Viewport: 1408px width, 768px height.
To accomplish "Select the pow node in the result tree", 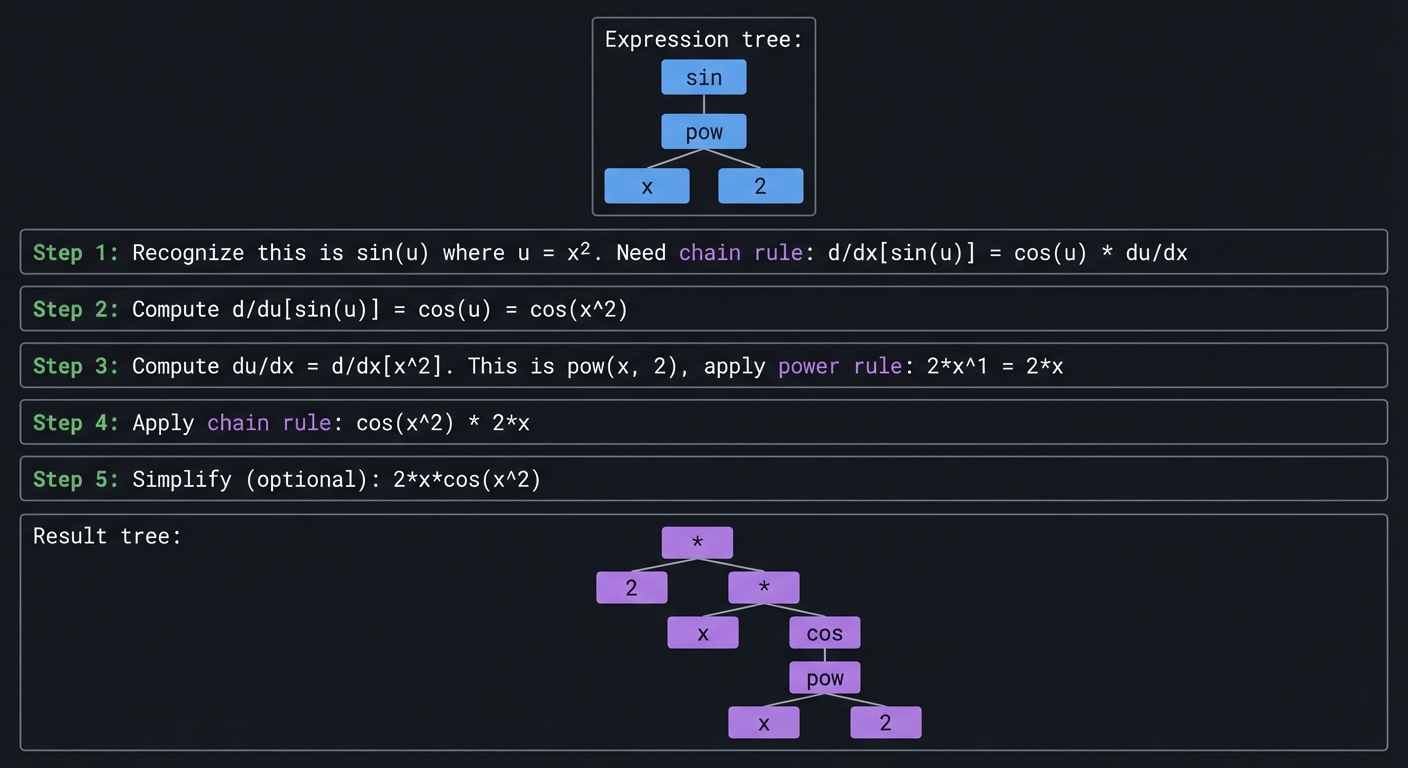I will point(824,677).
